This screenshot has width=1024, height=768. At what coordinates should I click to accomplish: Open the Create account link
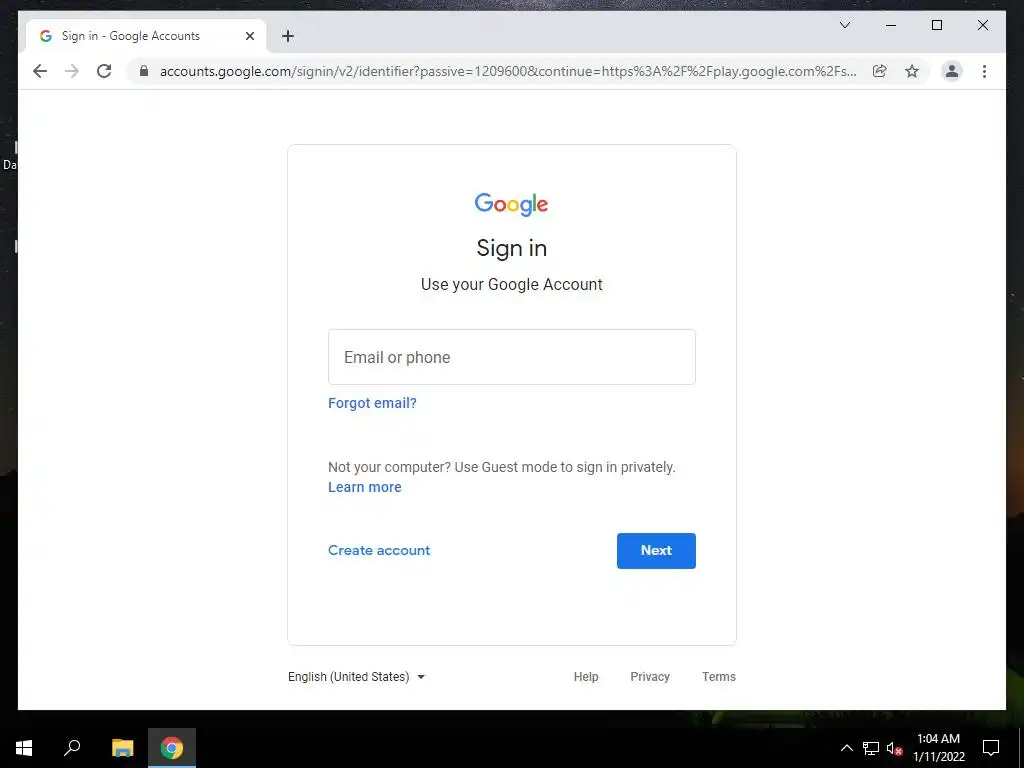coord(379,551)
